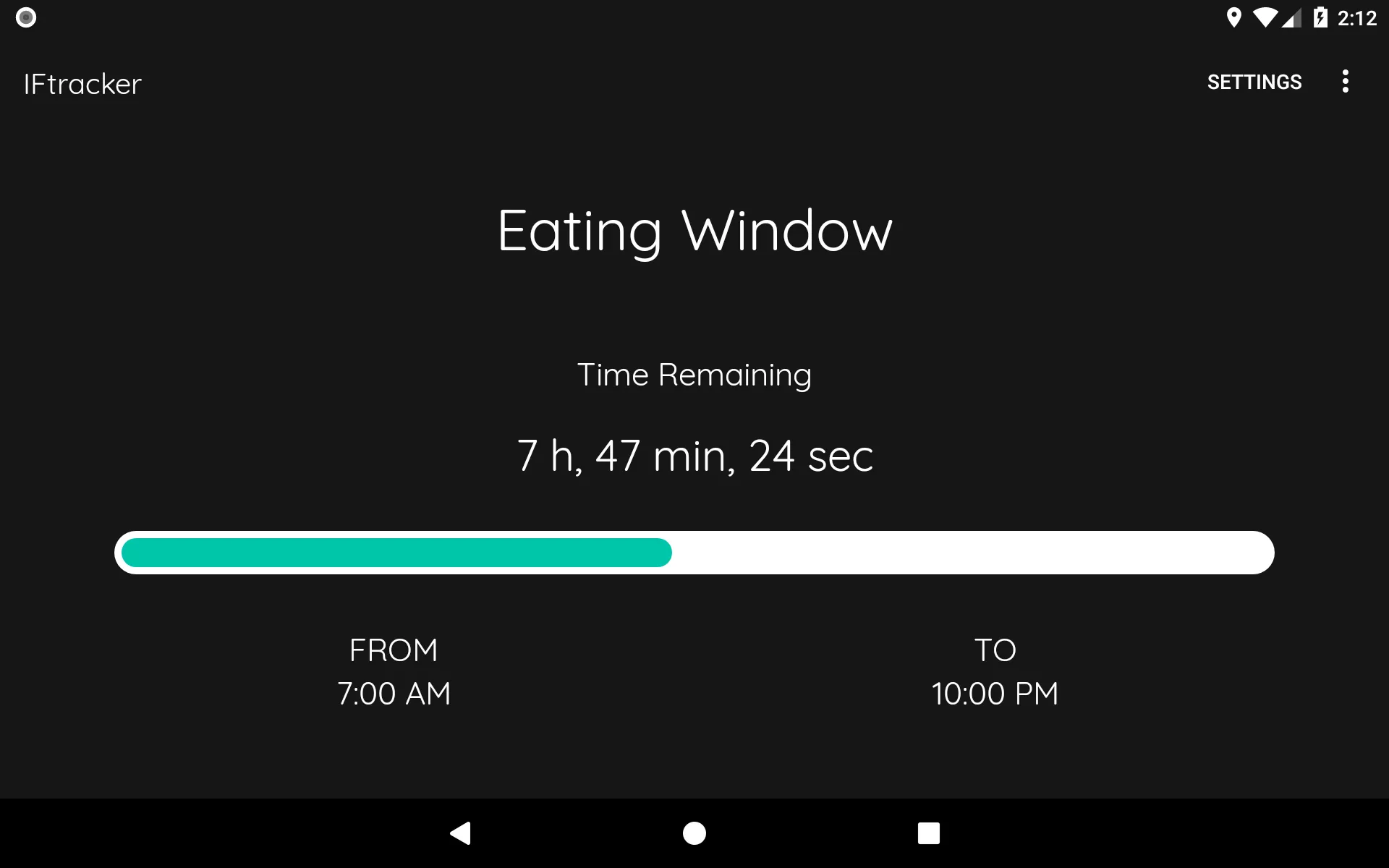This screenshot has width=1389, height=868.
Task: Open the three-dot overflow menu
Action: tap(1346, 81)
